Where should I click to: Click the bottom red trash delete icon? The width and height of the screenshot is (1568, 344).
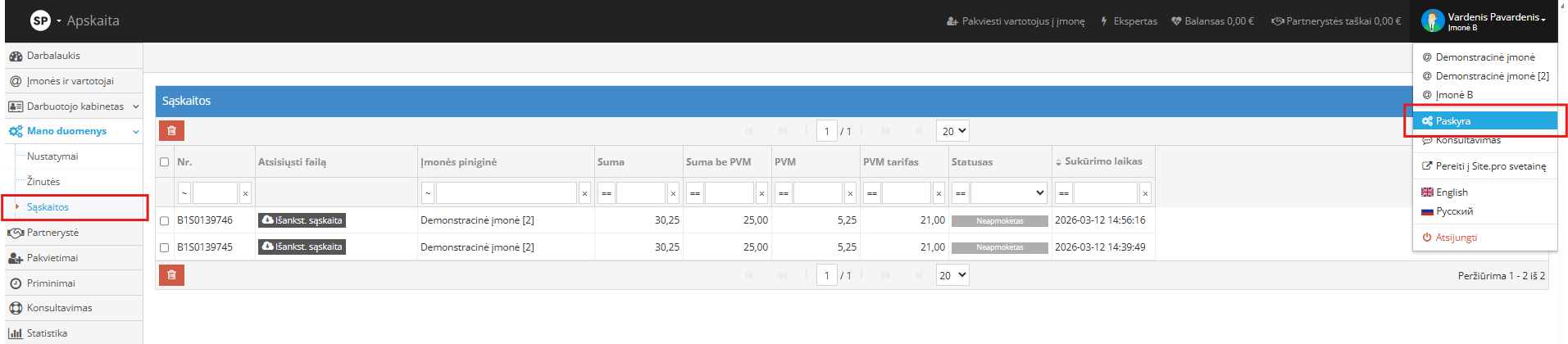coord(171,275)
